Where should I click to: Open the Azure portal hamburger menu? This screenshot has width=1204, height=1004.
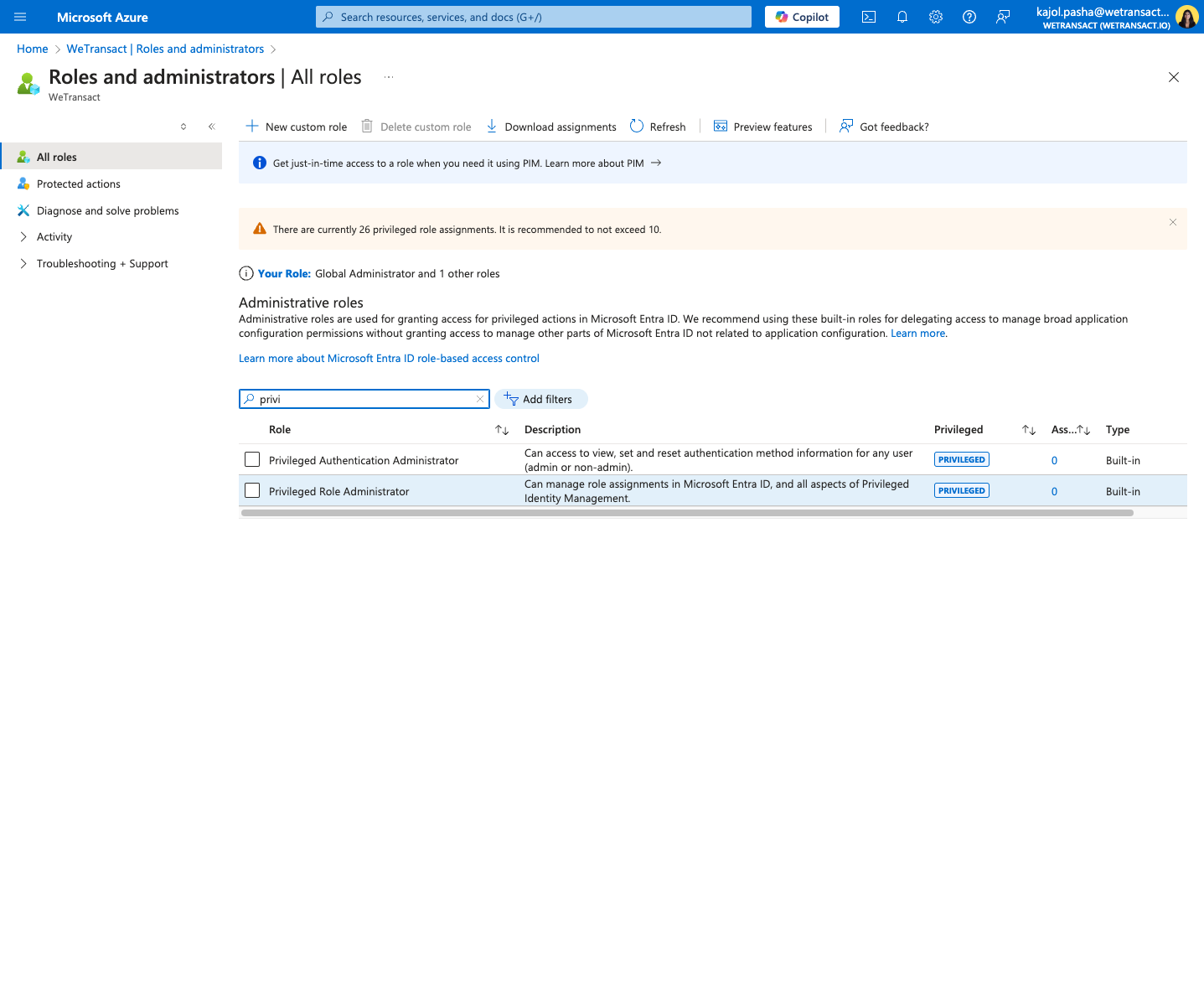pos(20,17)
